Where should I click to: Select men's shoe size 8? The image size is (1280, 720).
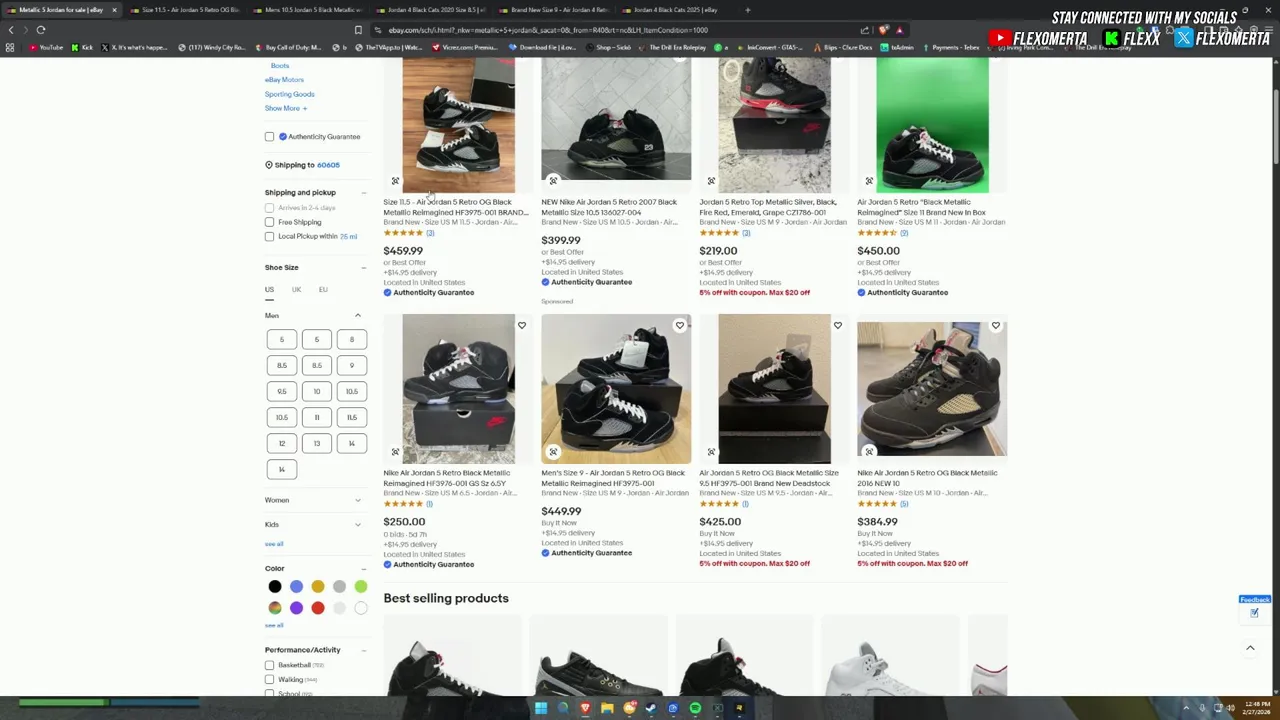click(x=351, y=340)
